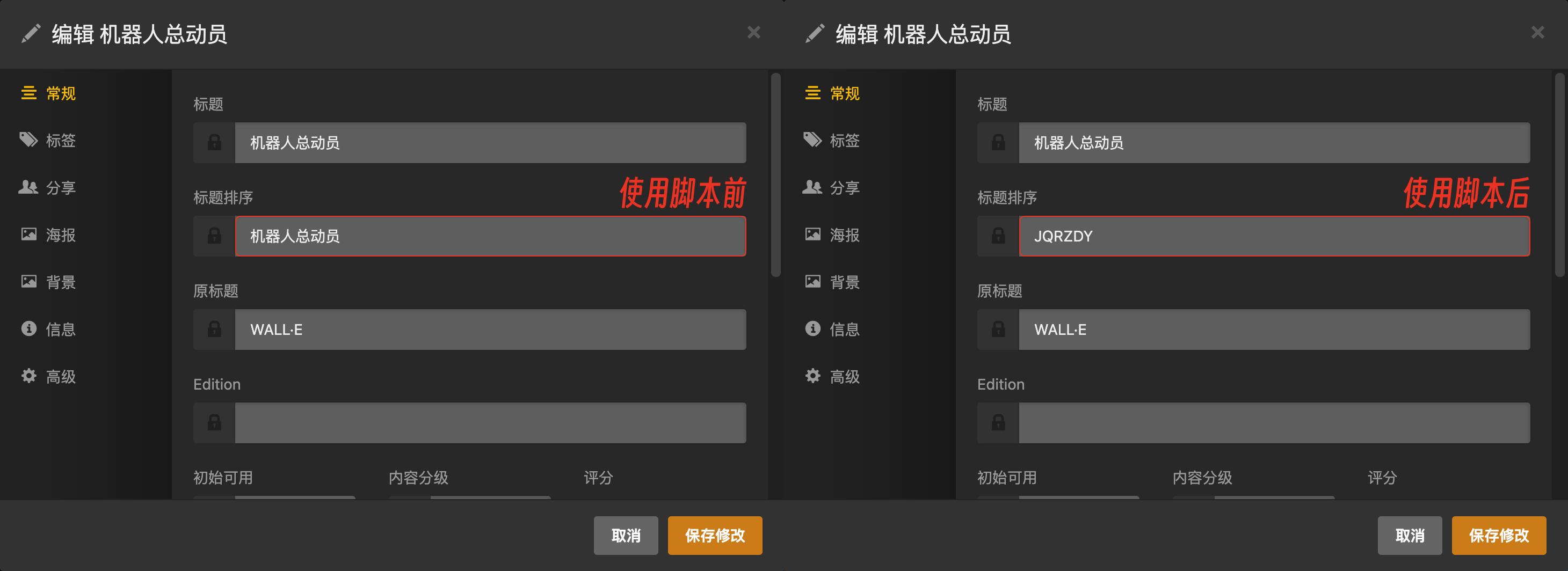Select the 信息 (info) sidebar icon
The image size is (1568, 571).
click(28, 328)
